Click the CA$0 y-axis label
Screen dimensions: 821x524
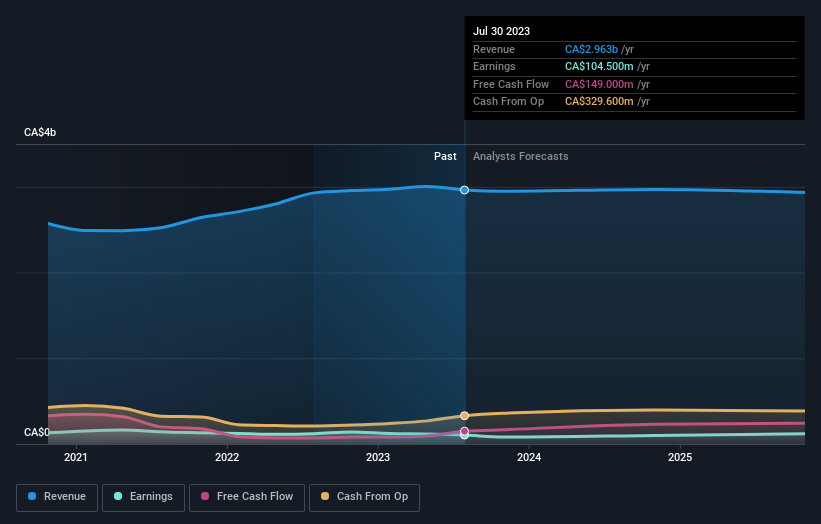click(37, 432)
